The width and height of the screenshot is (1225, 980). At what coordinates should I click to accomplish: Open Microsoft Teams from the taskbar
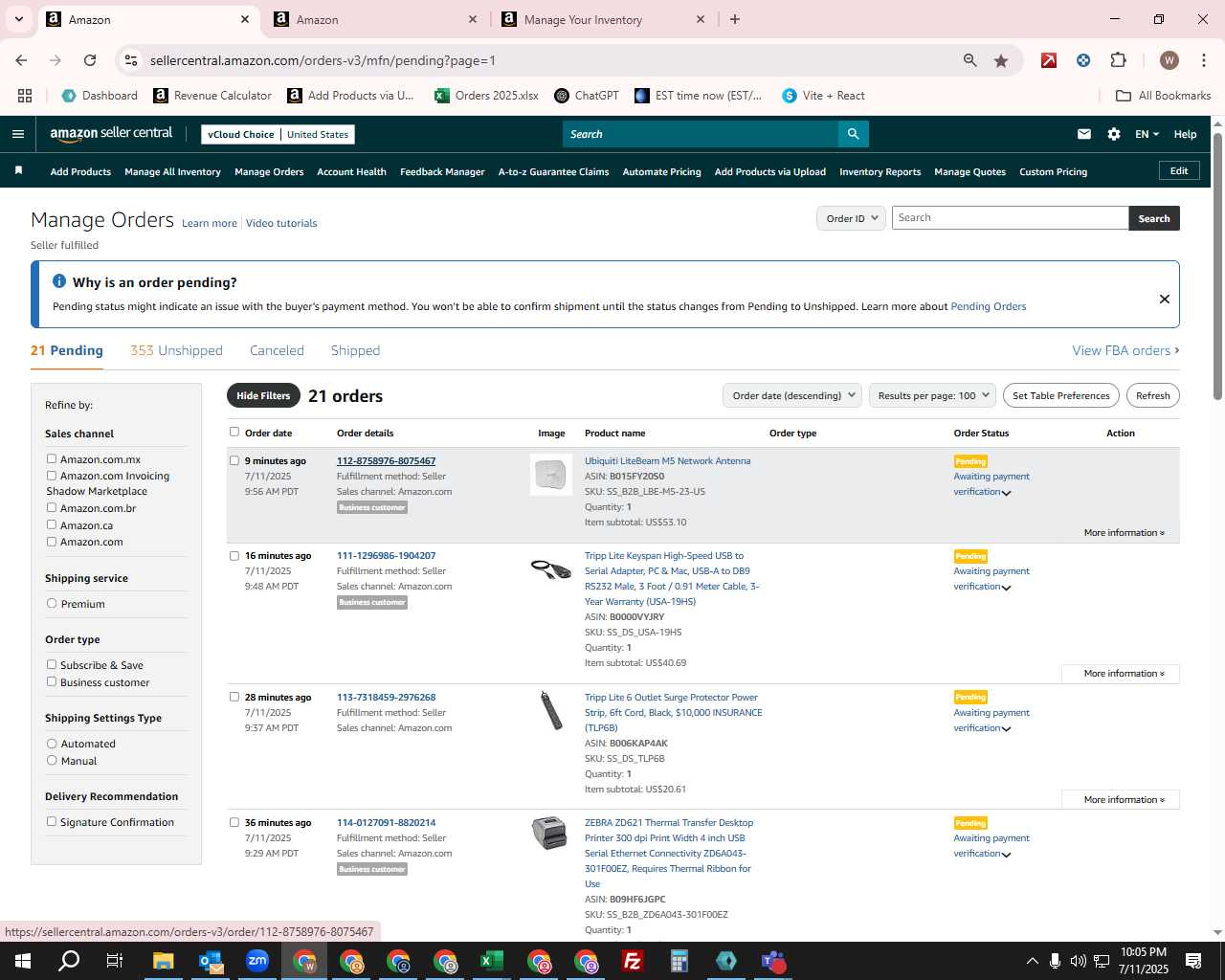coord(773,961)
